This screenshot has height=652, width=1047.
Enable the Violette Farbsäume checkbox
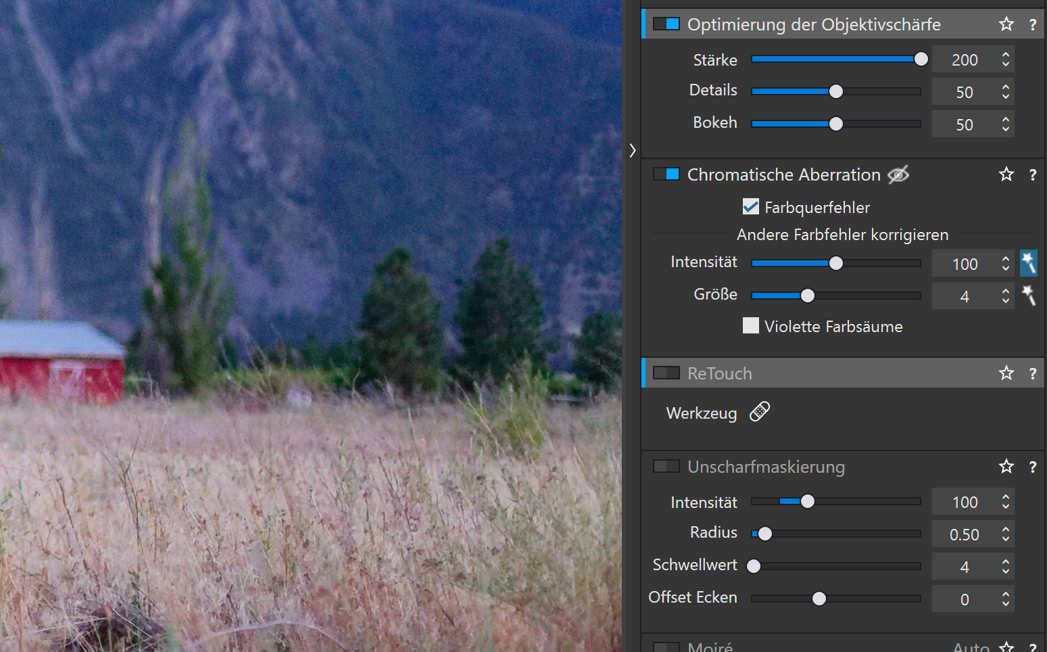click(751, 326)
